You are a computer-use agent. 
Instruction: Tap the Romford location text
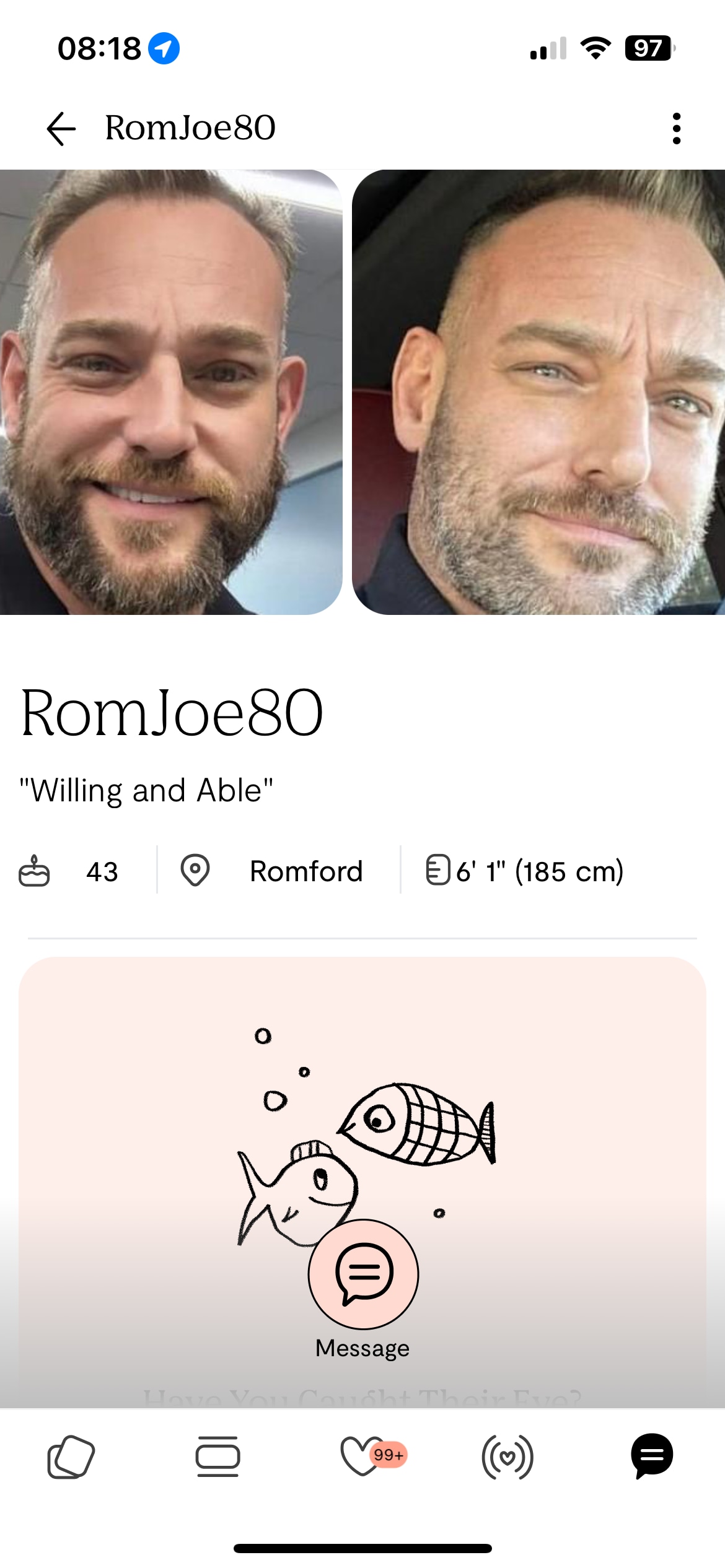(x=306, y=871)
